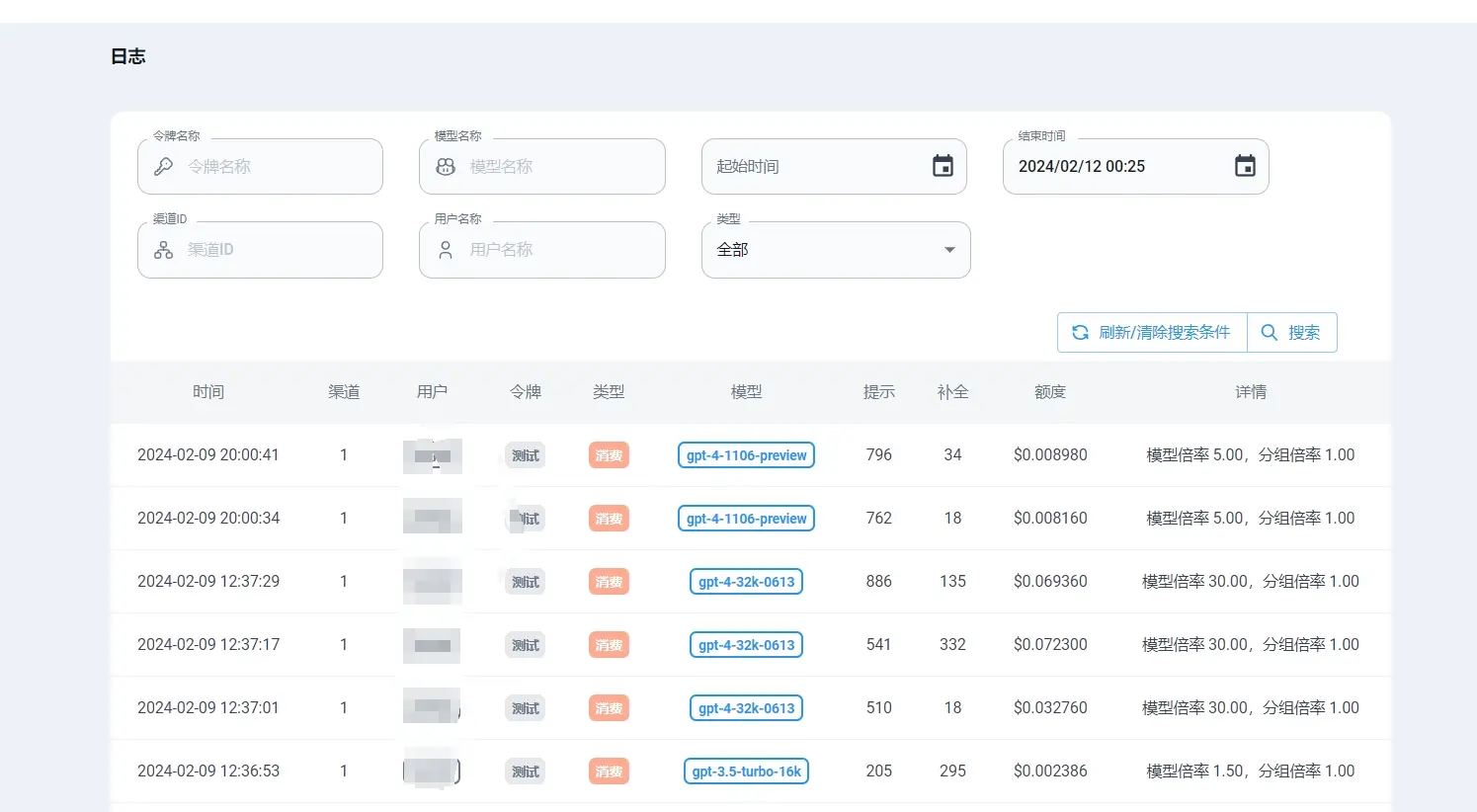1477x812 pixels.
Task: Focus the 令牌名称 input field
Action: coord(260,166)
